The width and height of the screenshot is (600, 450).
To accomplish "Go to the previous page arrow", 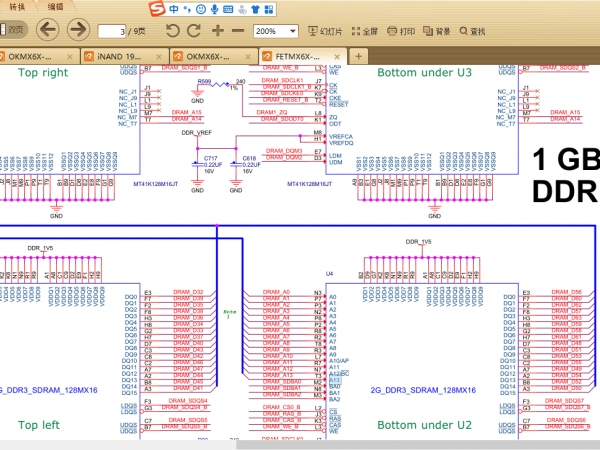I will coord(47,31).
